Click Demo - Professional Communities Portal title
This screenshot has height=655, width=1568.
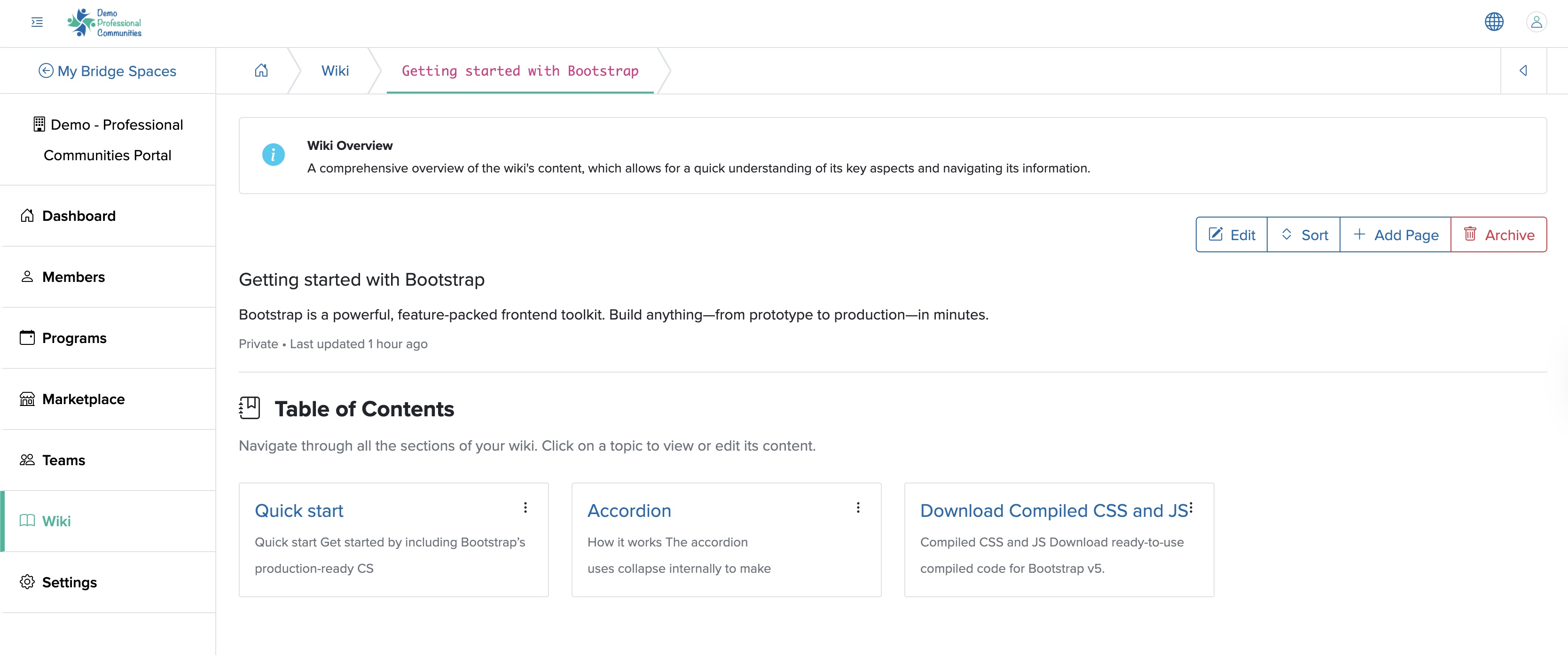tap(108, 140)
